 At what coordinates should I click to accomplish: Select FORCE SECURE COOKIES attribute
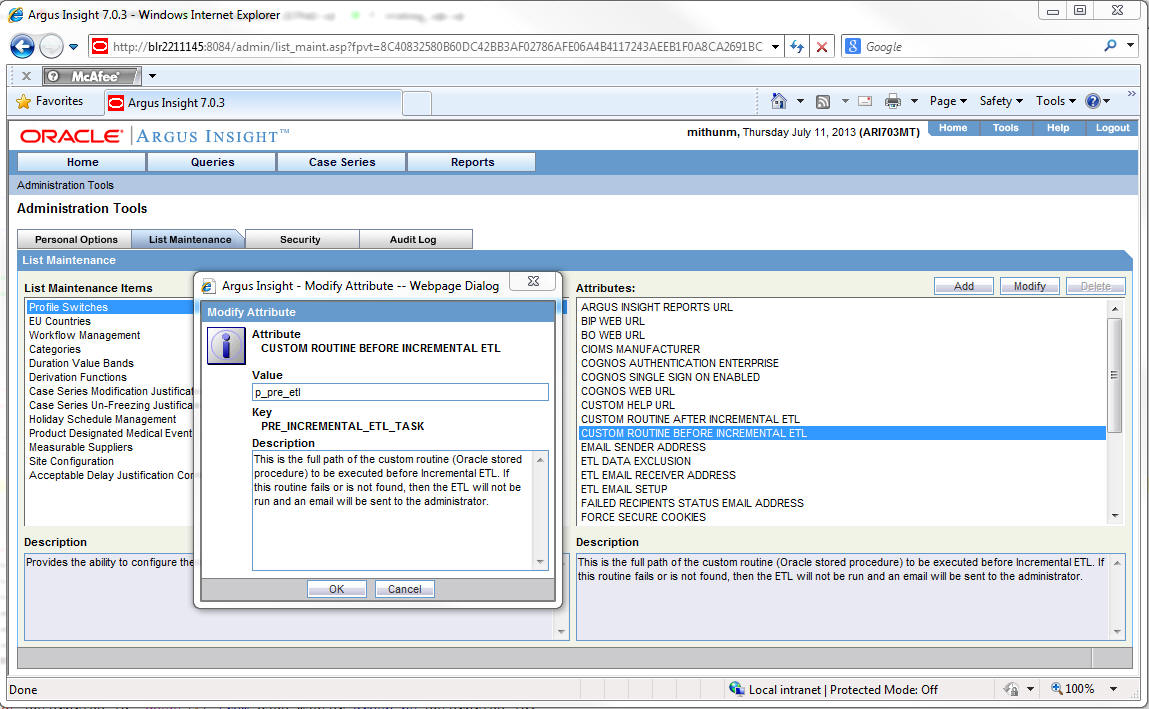pyautogui.click(x=643, y=517)
